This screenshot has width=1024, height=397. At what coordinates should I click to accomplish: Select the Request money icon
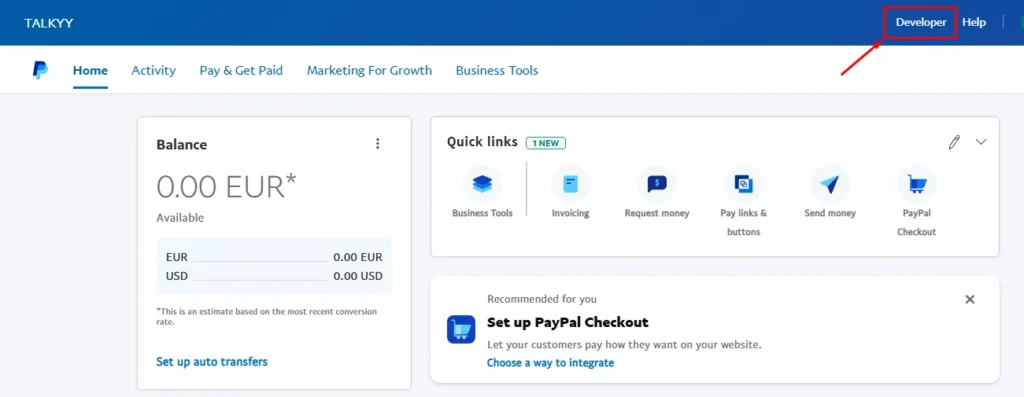click(x=657, y=185)
